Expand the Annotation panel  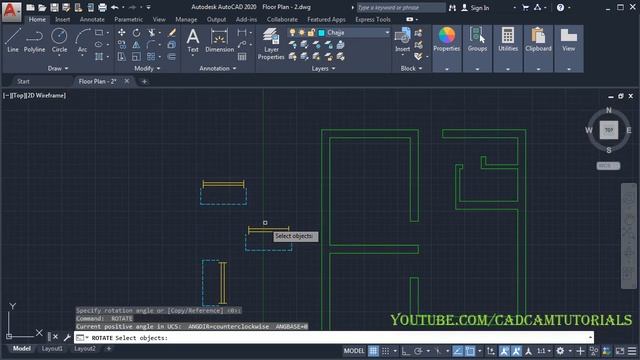tap(218, 68)
